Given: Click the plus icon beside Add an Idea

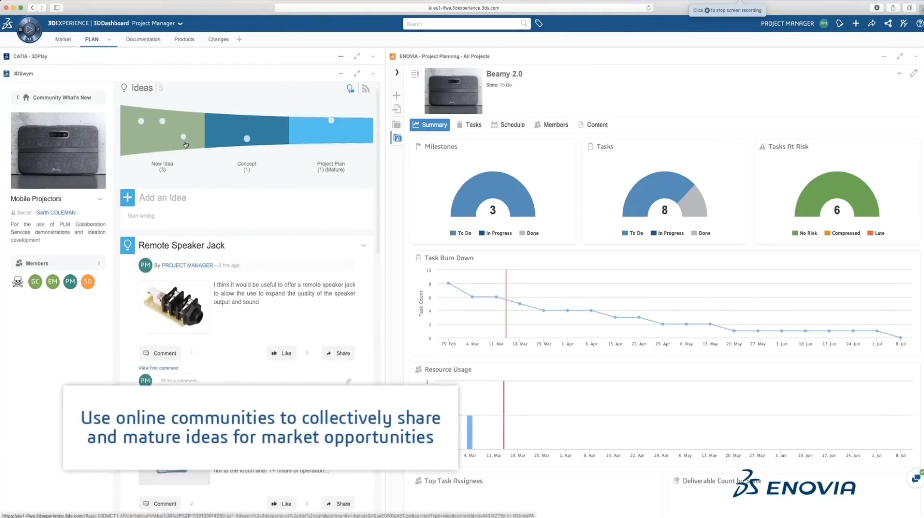Looking at the screenshot, I should point(127,197).
